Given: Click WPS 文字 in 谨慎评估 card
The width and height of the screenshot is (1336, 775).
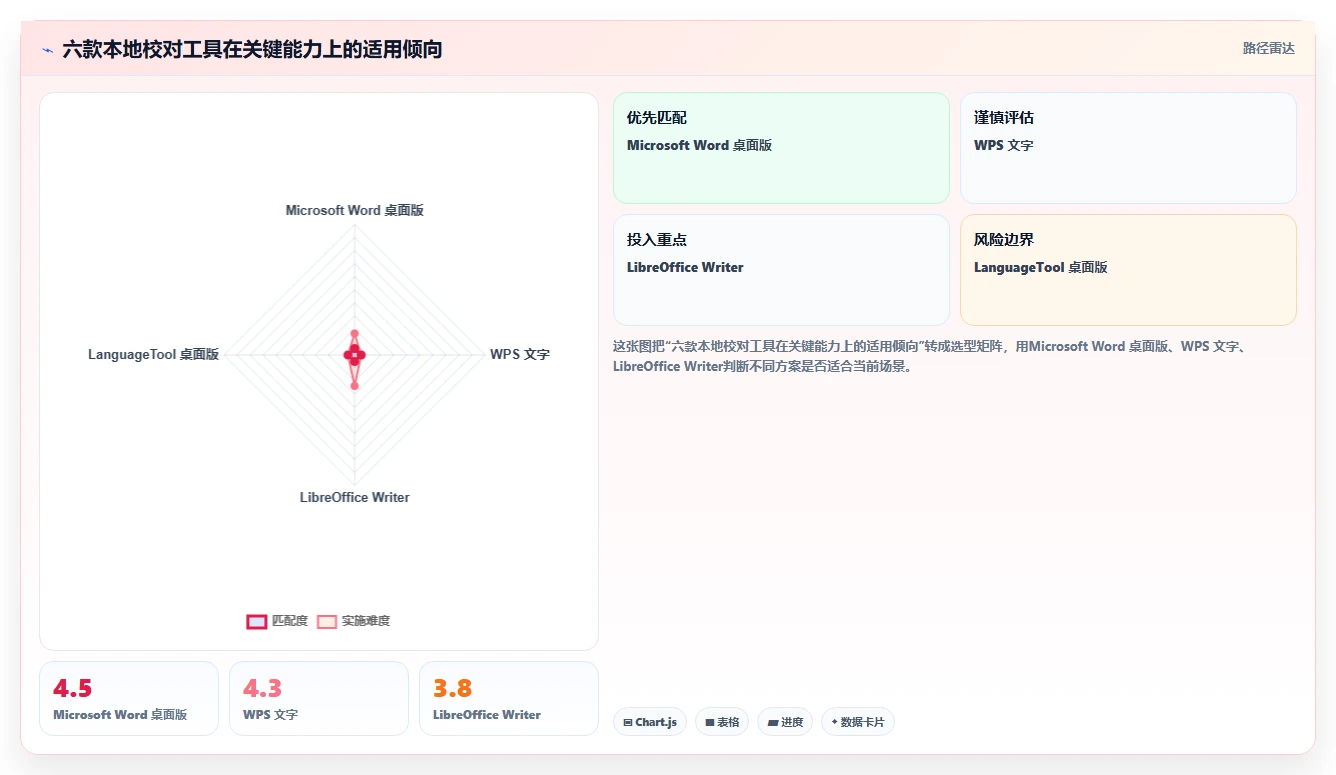Looking at the screenshot, I should coord(1004,145).
